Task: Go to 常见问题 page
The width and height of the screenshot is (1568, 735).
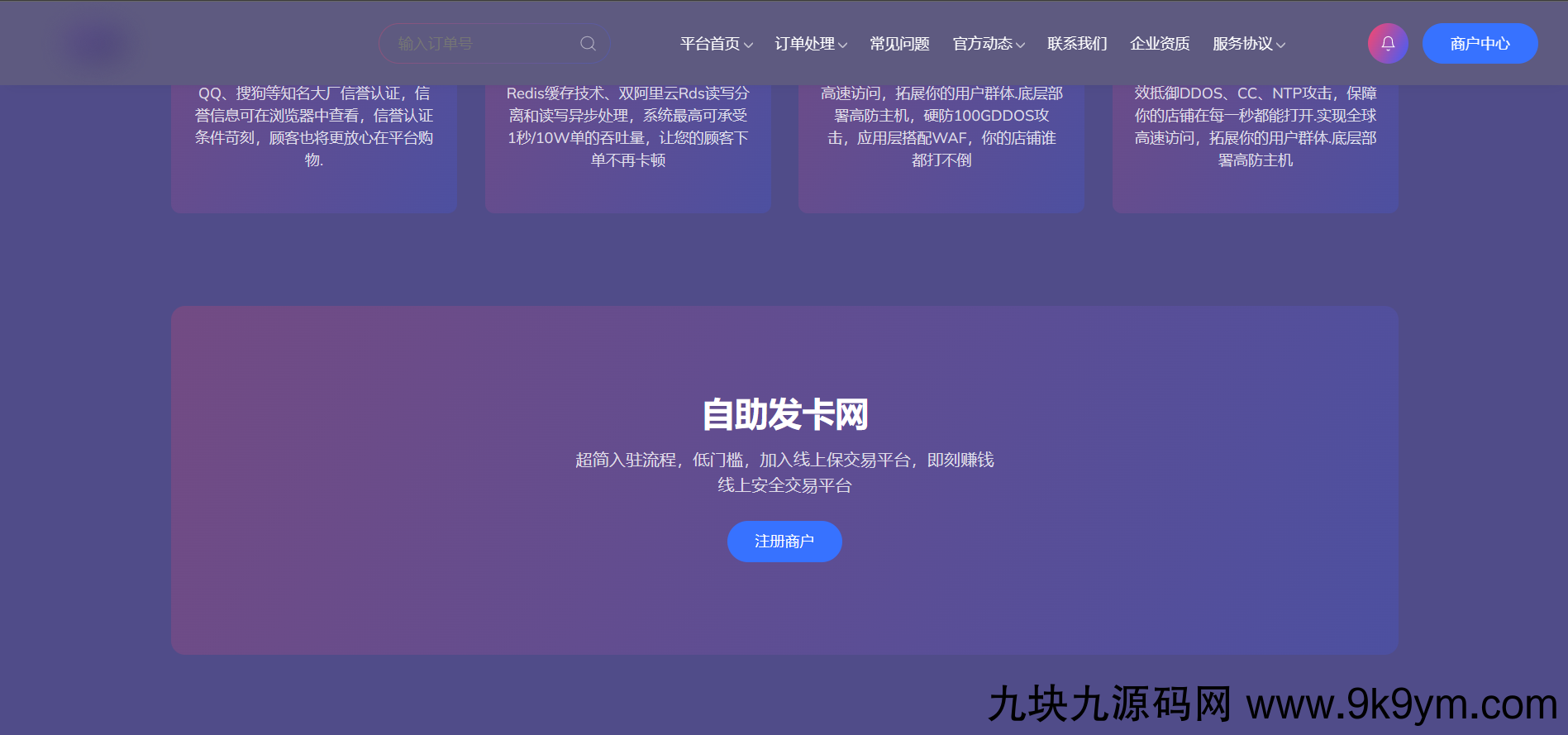Action: (x=899, y=44)
